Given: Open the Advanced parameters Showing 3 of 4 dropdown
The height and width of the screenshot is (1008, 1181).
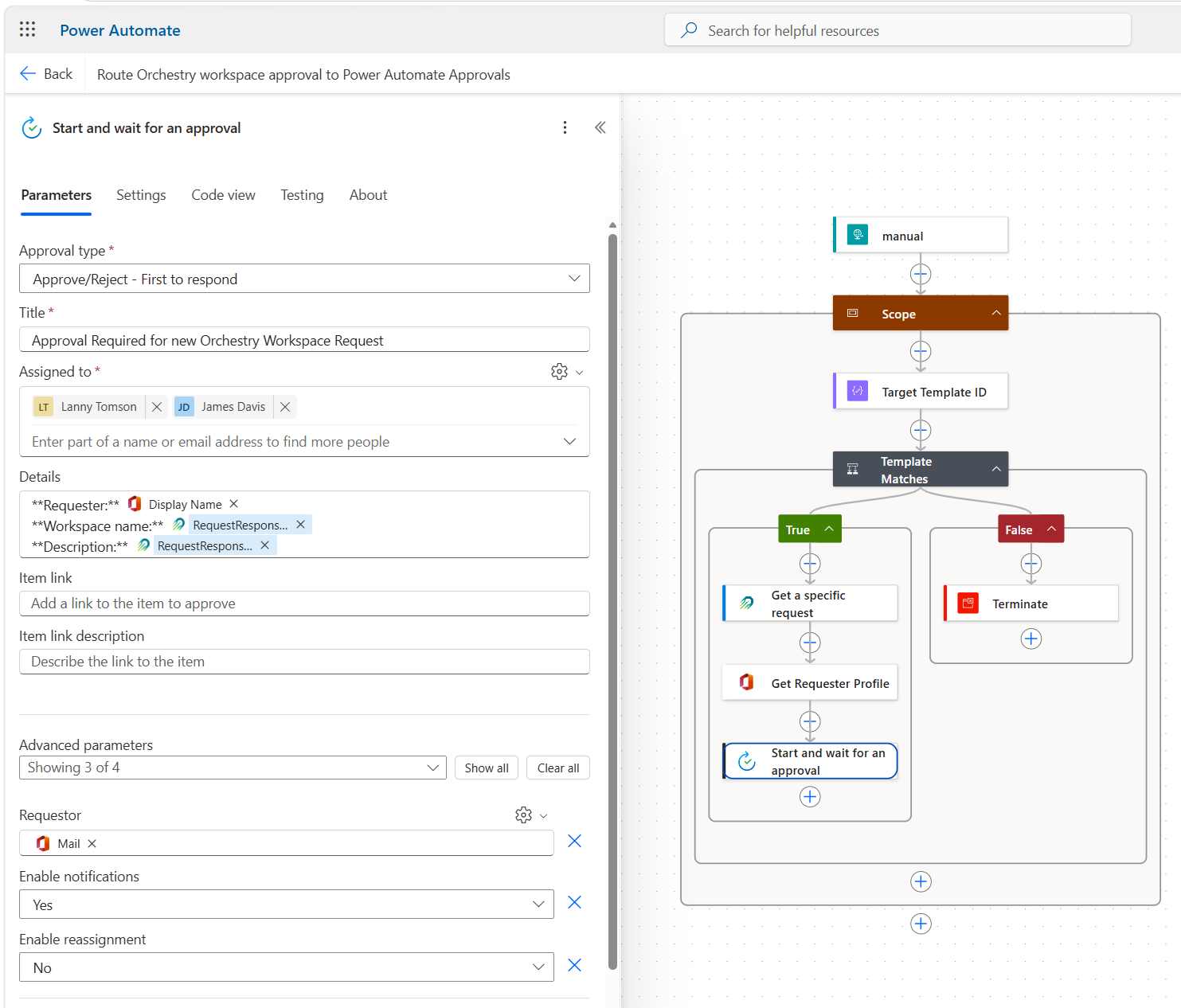Looking at the screenshot, I should coord(233,768).
